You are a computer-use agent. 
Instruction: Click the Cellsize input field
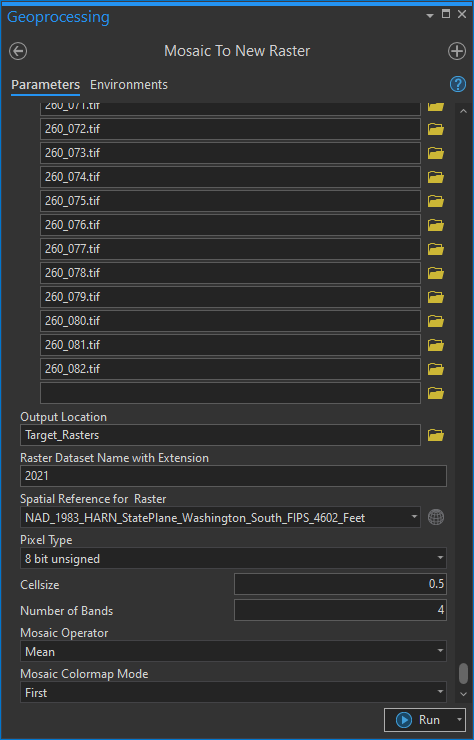[x=340, y=584]
